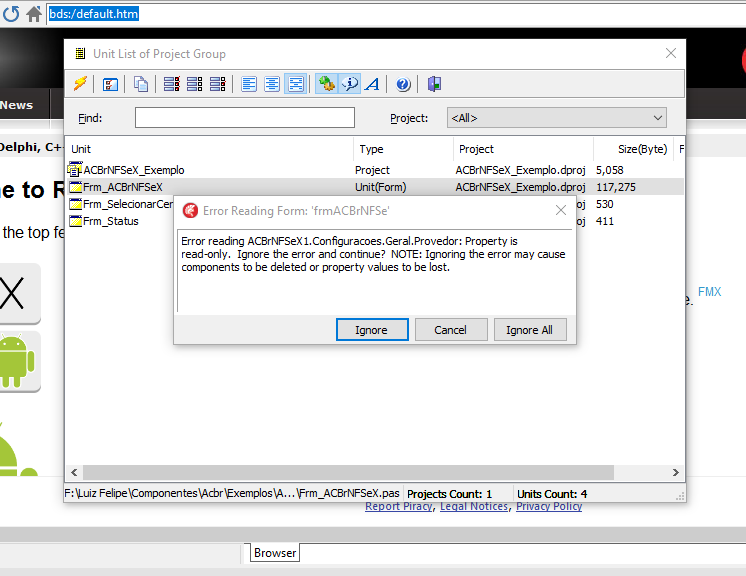Click the Android robot icon on welcome page
746x576 pixels.
click(x=18, y=361)
